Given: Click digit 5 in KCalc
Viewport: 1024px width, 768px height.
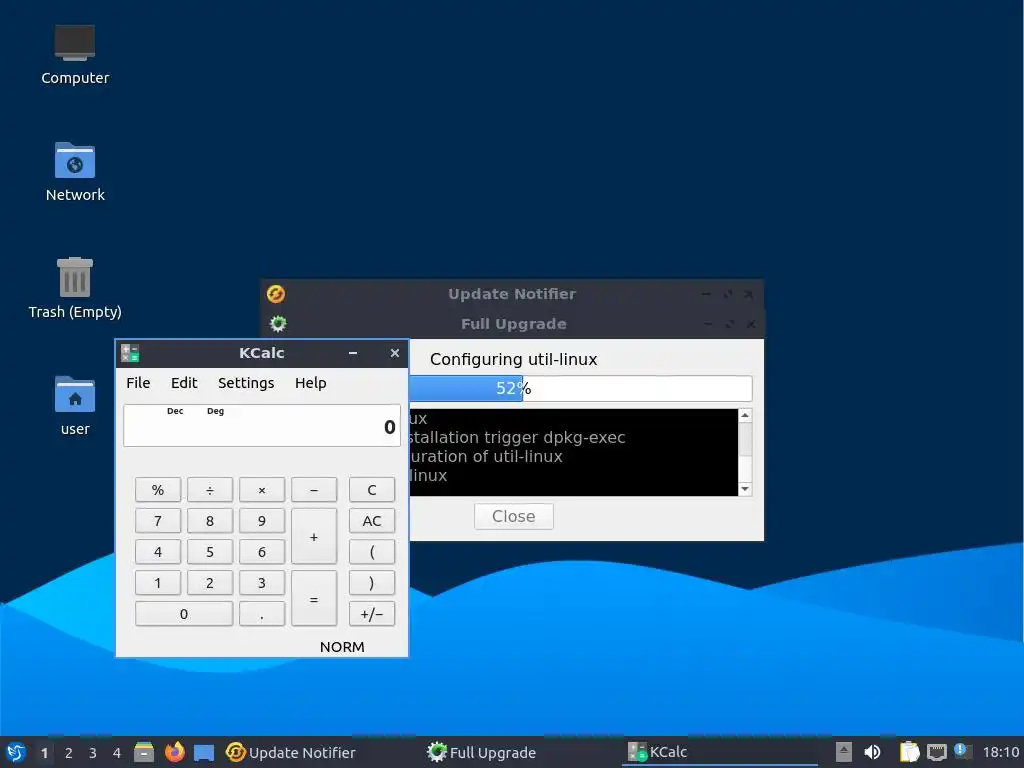Looking at the screenshot, I should [x=210, y=552].
